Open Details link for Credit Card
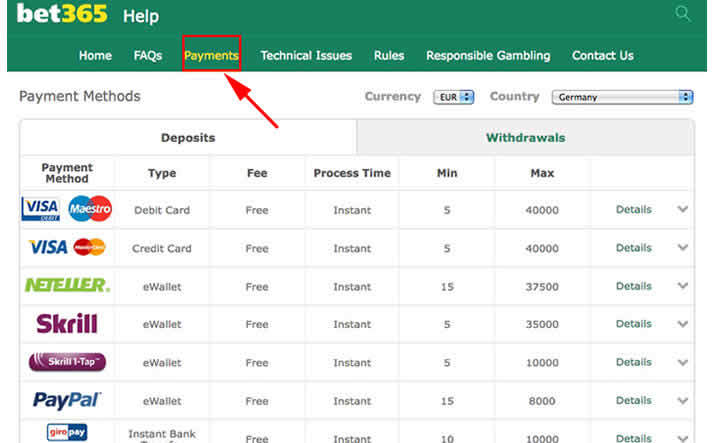This screenshot has width=714, height=443. (x=634, y=248)
